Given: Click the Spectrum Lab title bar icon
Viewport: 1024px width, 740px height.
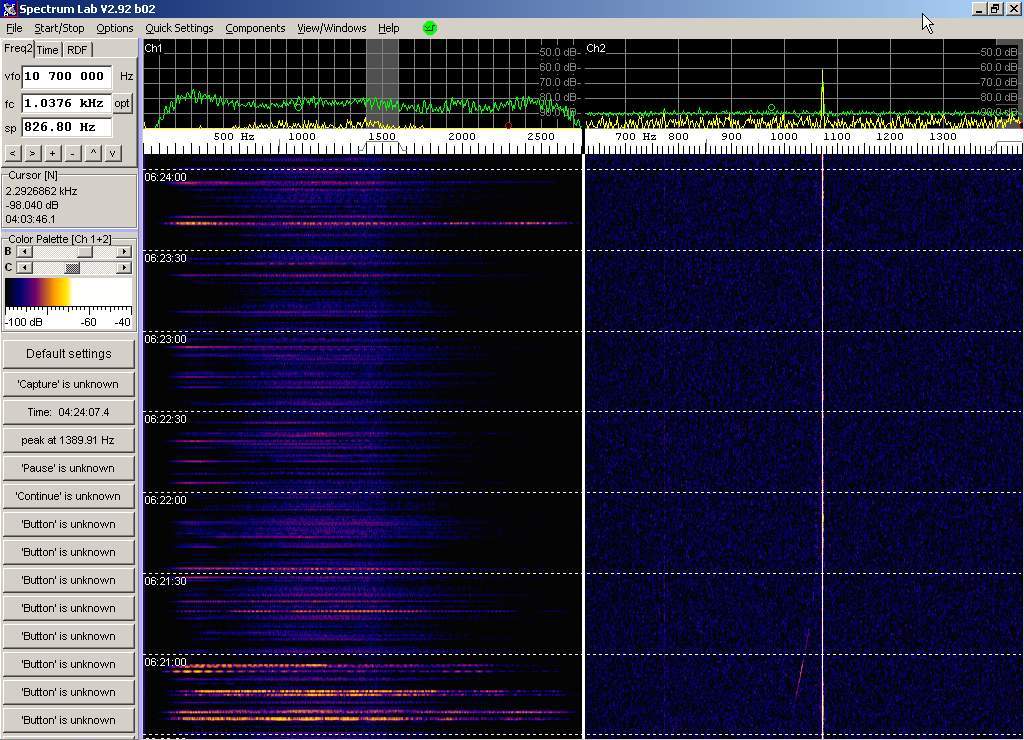Looking at the screenshot, I should 9,9.
